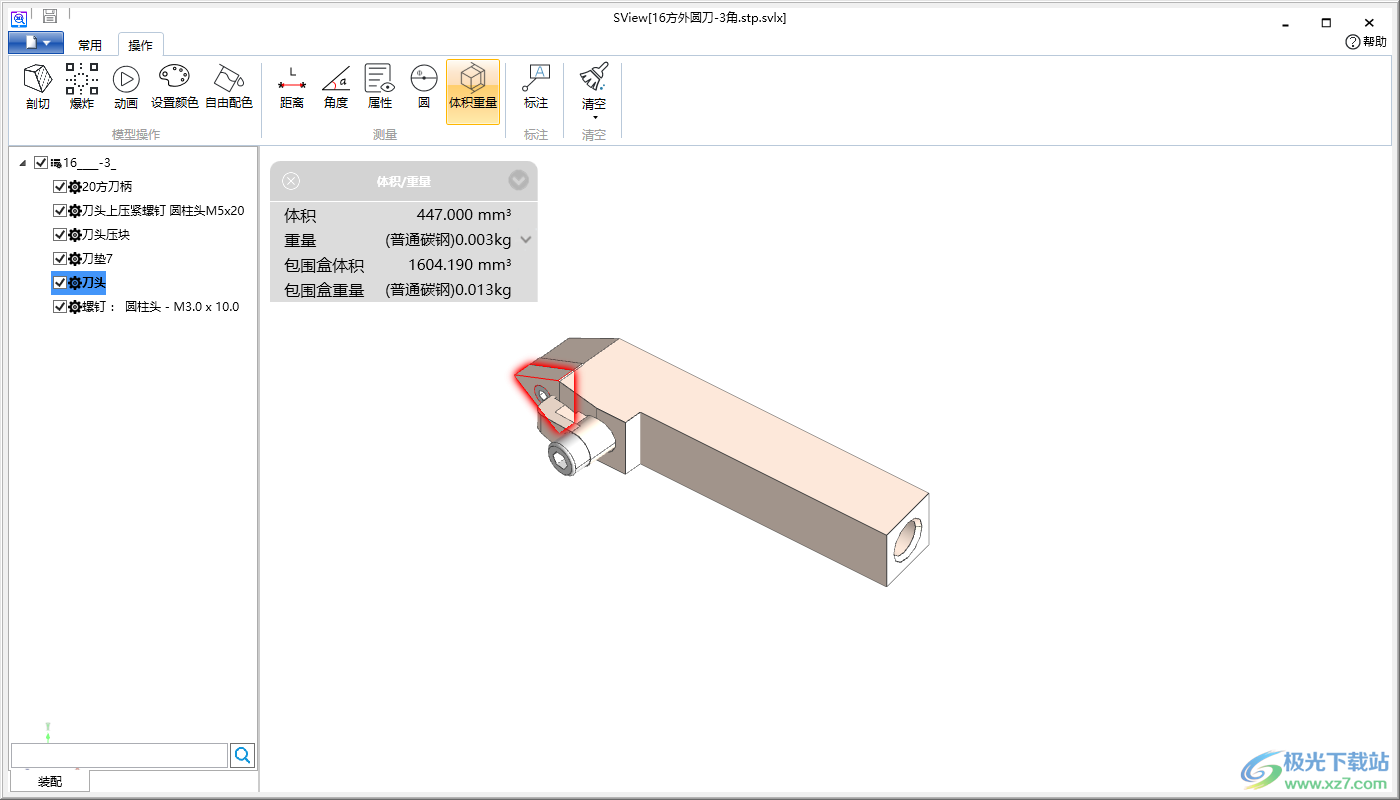Toggle checkbox for 20方刀柄

[x=60, y=186]
